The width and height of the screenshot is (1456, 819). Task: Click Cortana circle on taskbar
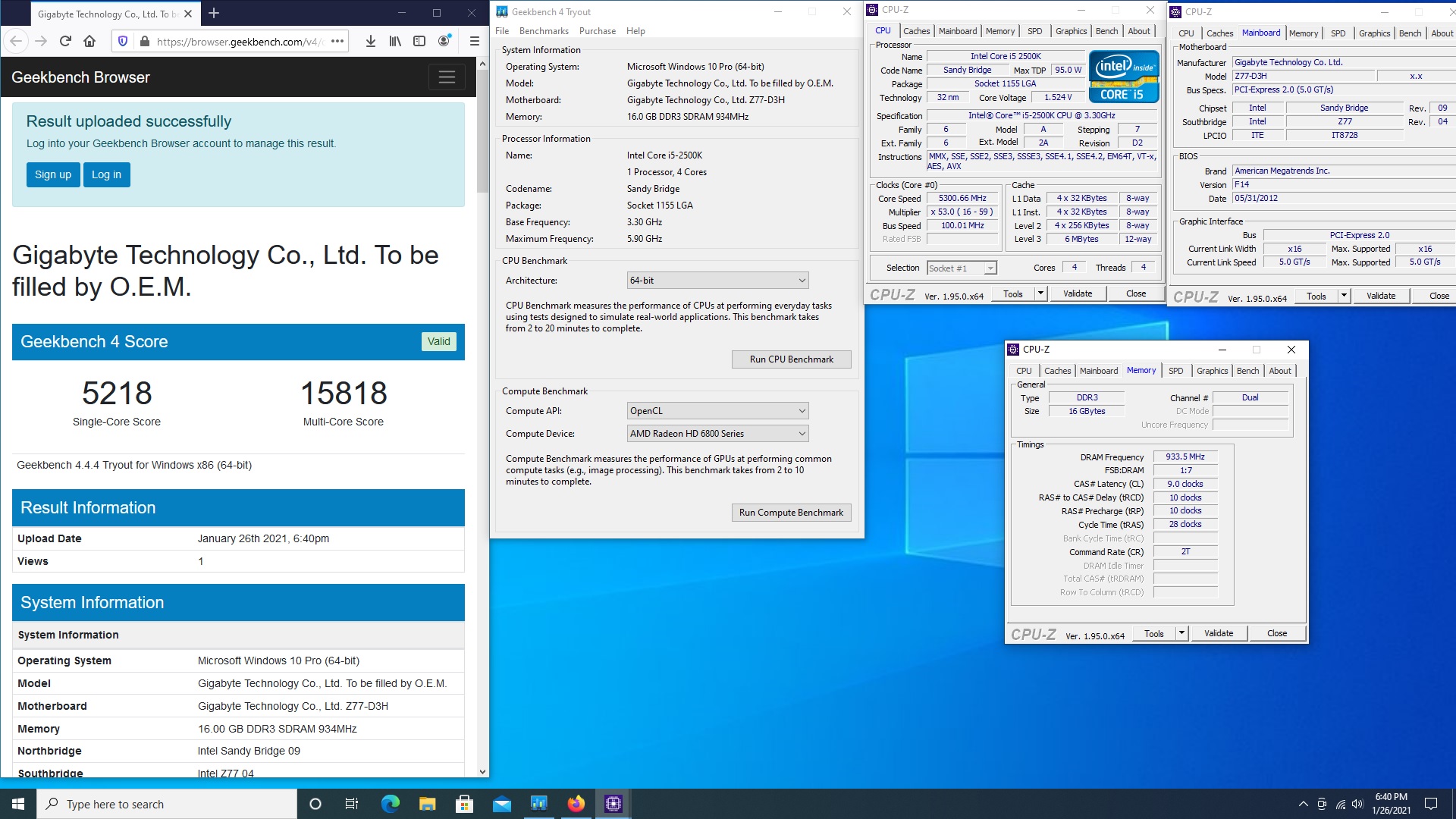coord(315,804)
